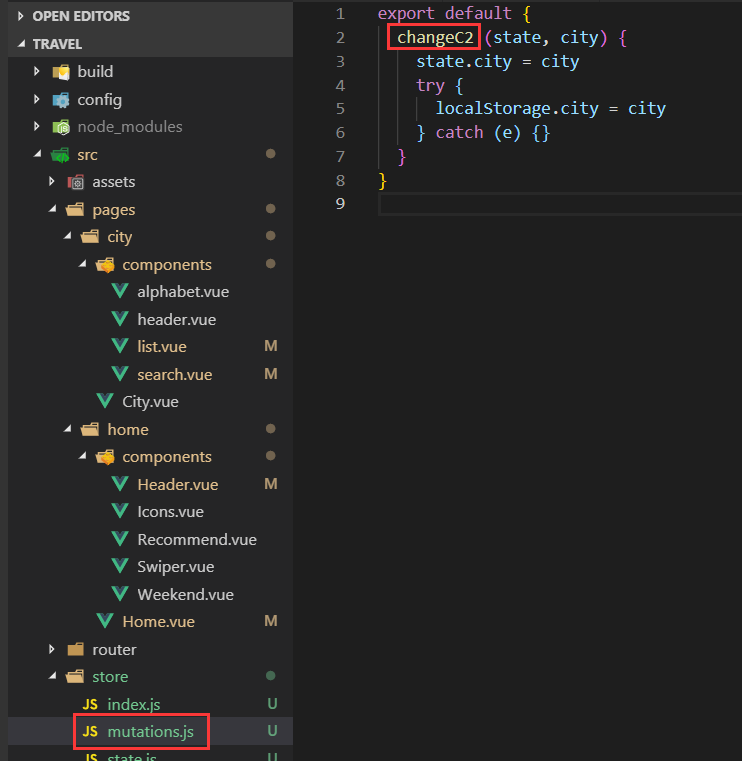Select mutations.js in the explorer
The image size is (742, 761).
(150, 731)
